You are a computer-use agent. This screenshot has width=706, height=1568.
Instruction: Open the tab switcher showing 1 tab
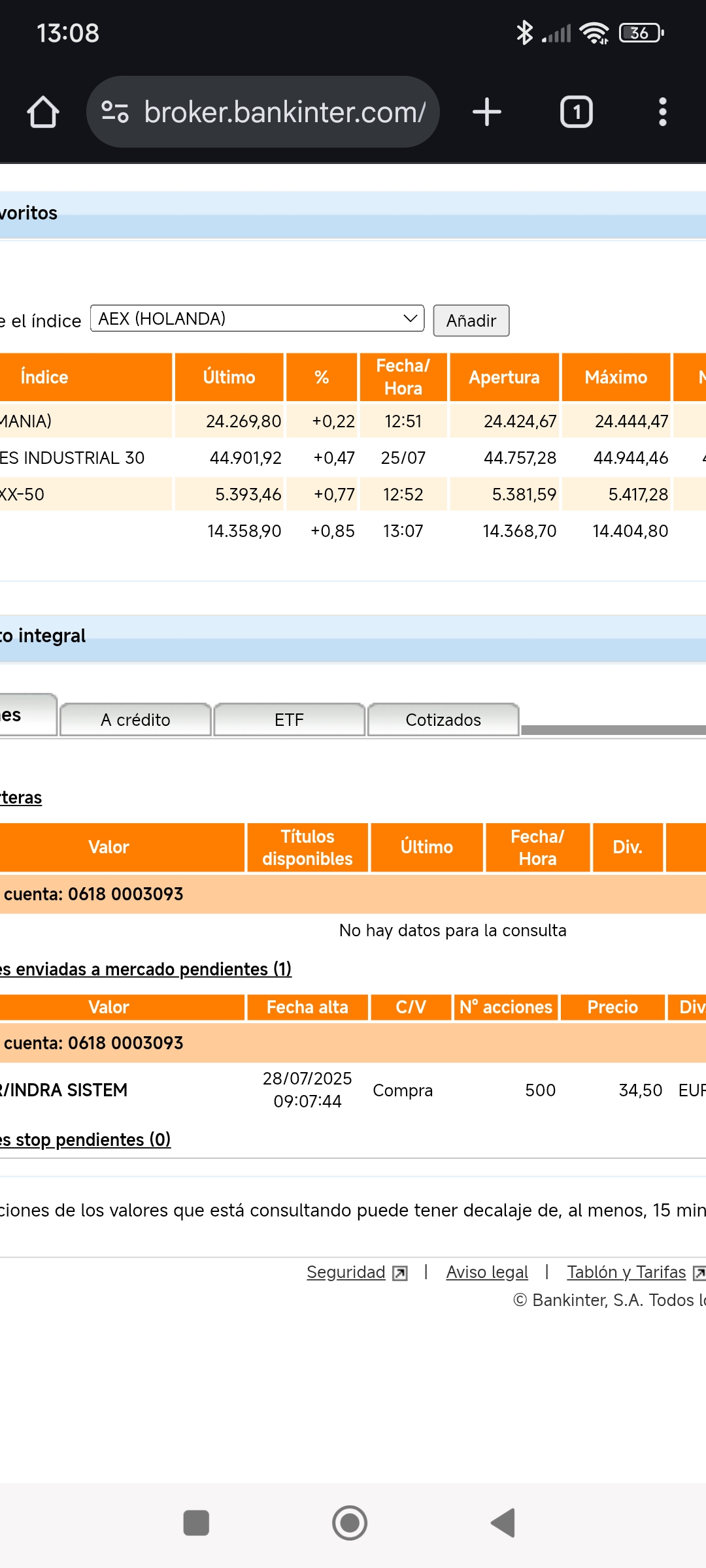[577, 112]
